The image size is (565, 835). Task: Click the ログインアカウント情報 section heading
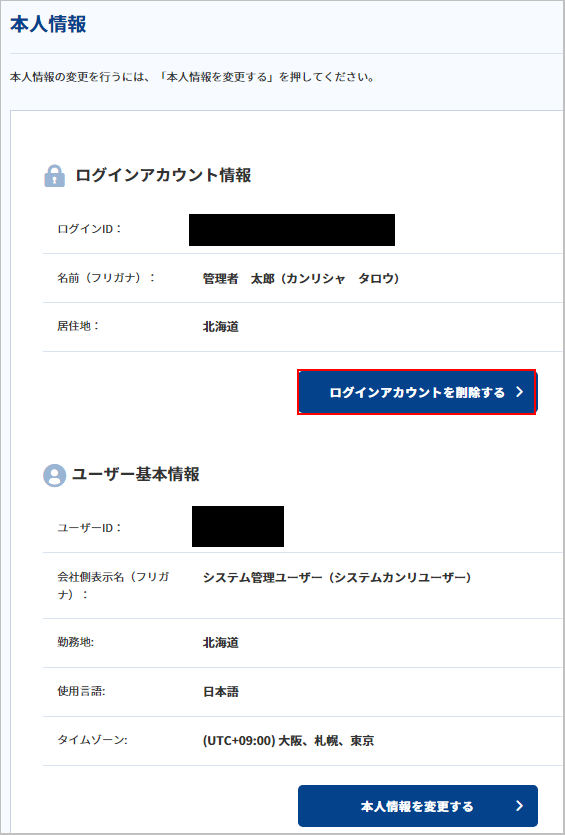[x=163, y=175]
